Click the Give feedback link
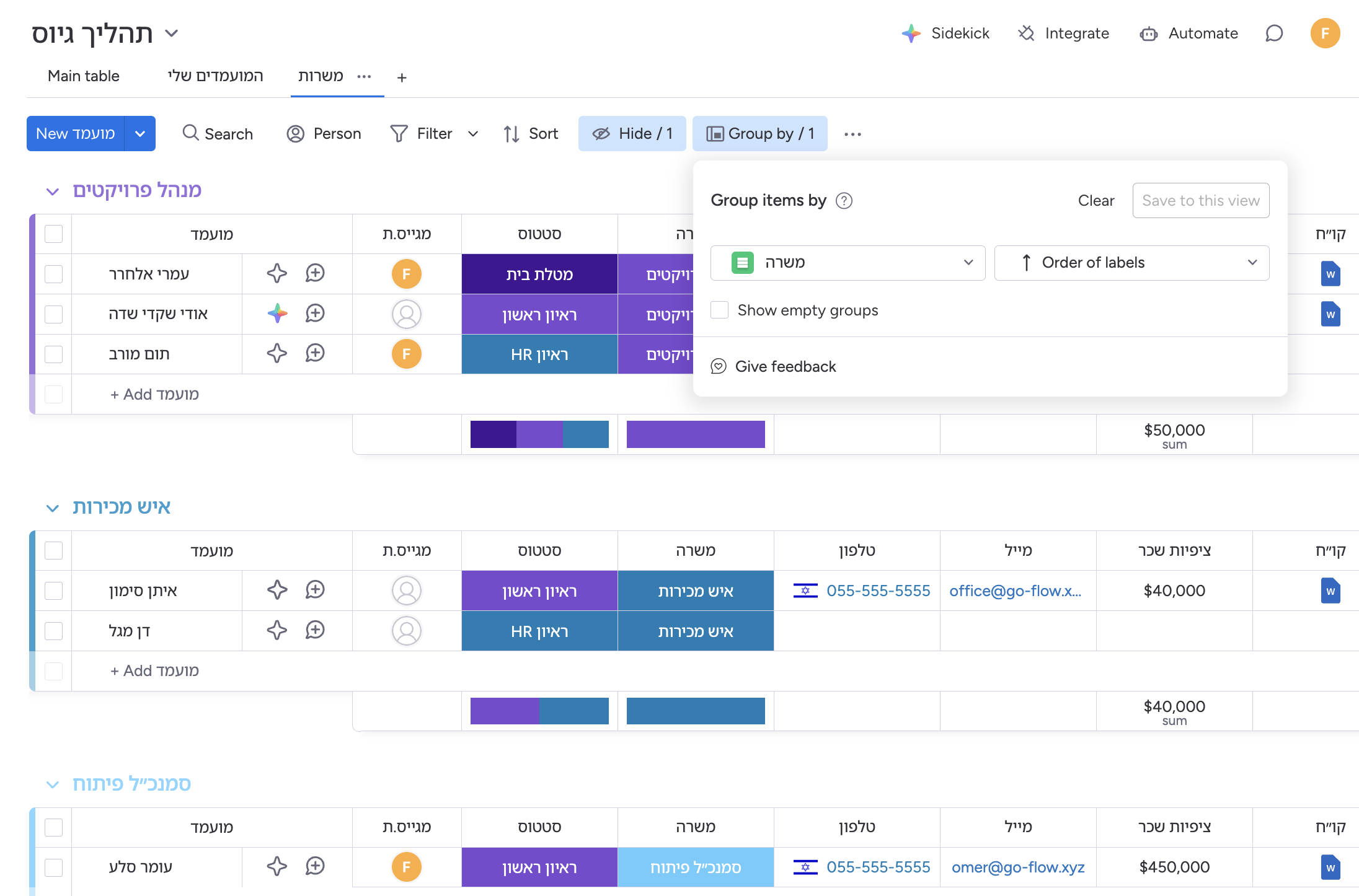1359x896 pixels. click(x=785, y=367)
